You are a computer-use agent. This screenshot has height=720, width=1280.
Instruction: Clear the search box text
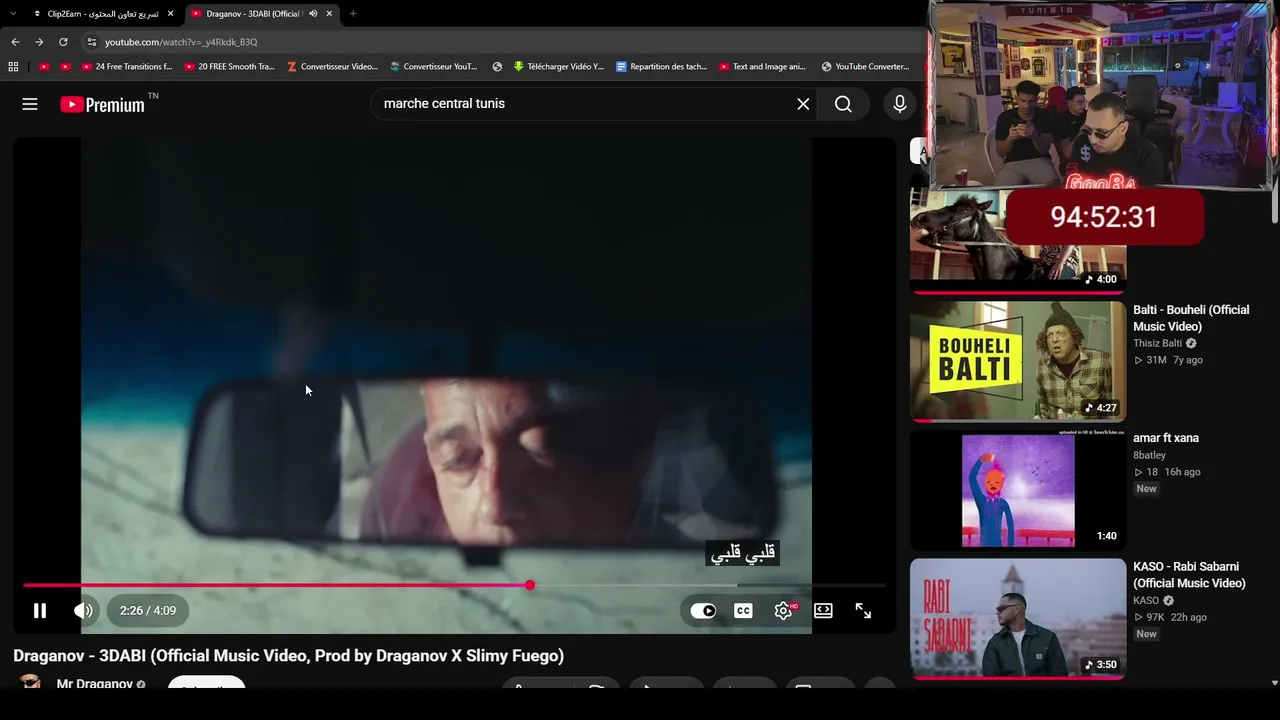pyautogui.click(x=803, y=104)
